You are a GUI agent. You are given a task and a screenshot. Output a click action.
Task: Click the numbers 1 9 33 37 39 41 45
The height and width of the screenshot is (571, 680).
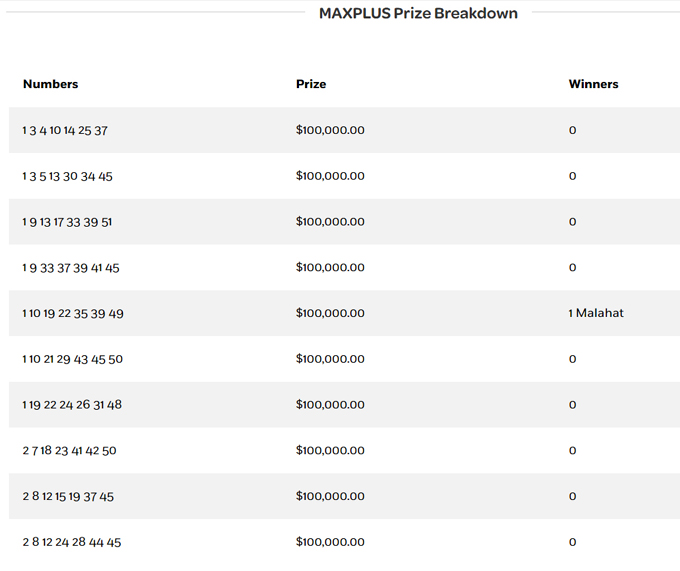tap(70, 268)
